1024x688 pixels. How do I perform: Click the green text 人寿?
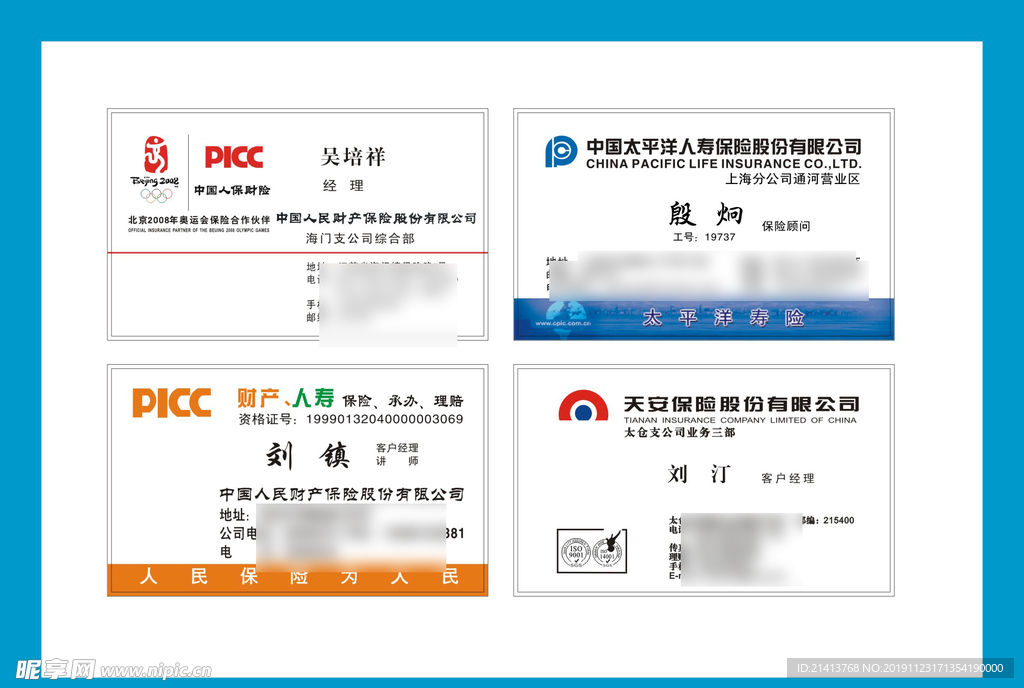point(313,398)
